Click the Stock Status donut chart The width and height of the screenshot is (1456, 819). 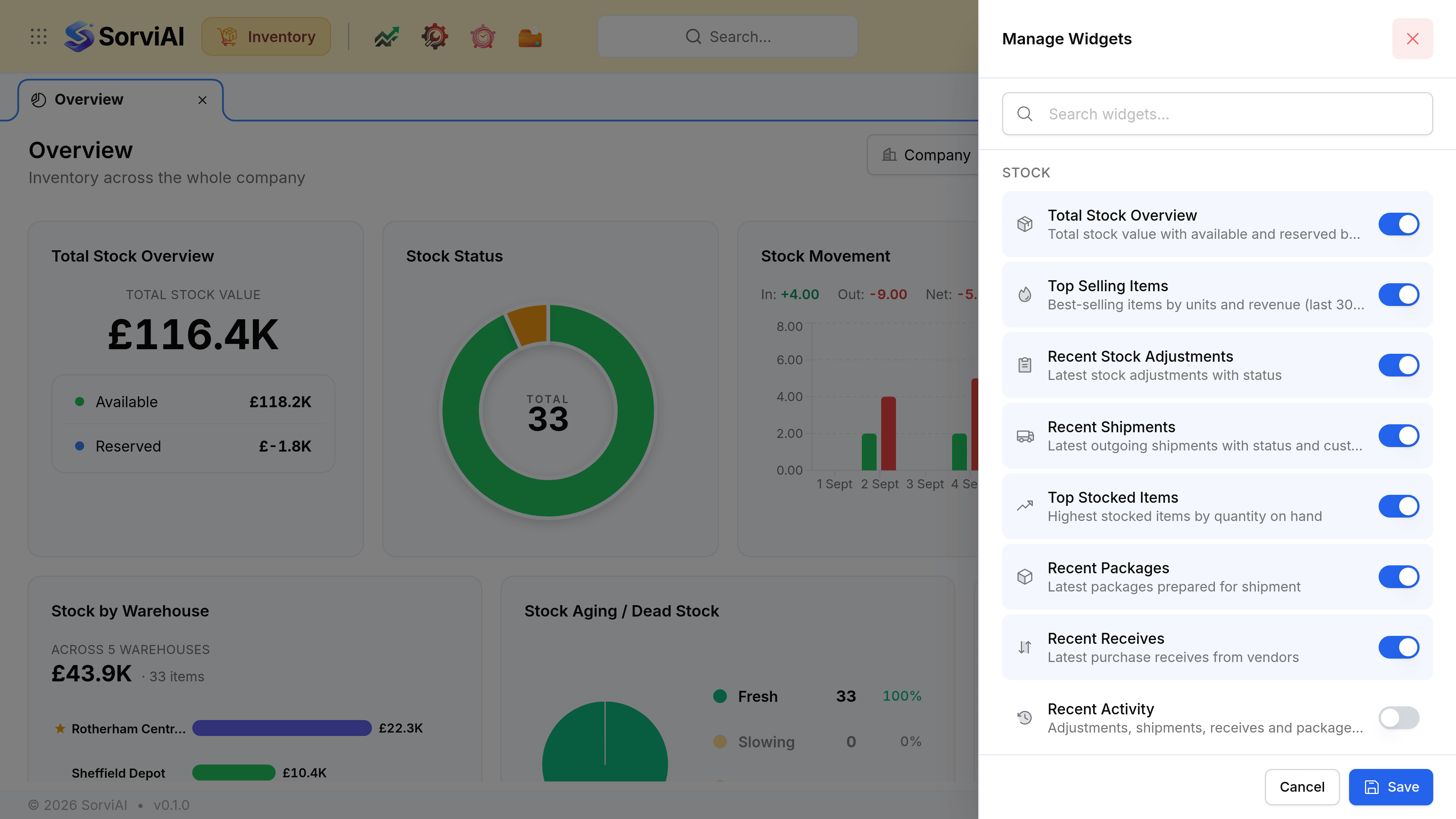(x=548, y=411)
